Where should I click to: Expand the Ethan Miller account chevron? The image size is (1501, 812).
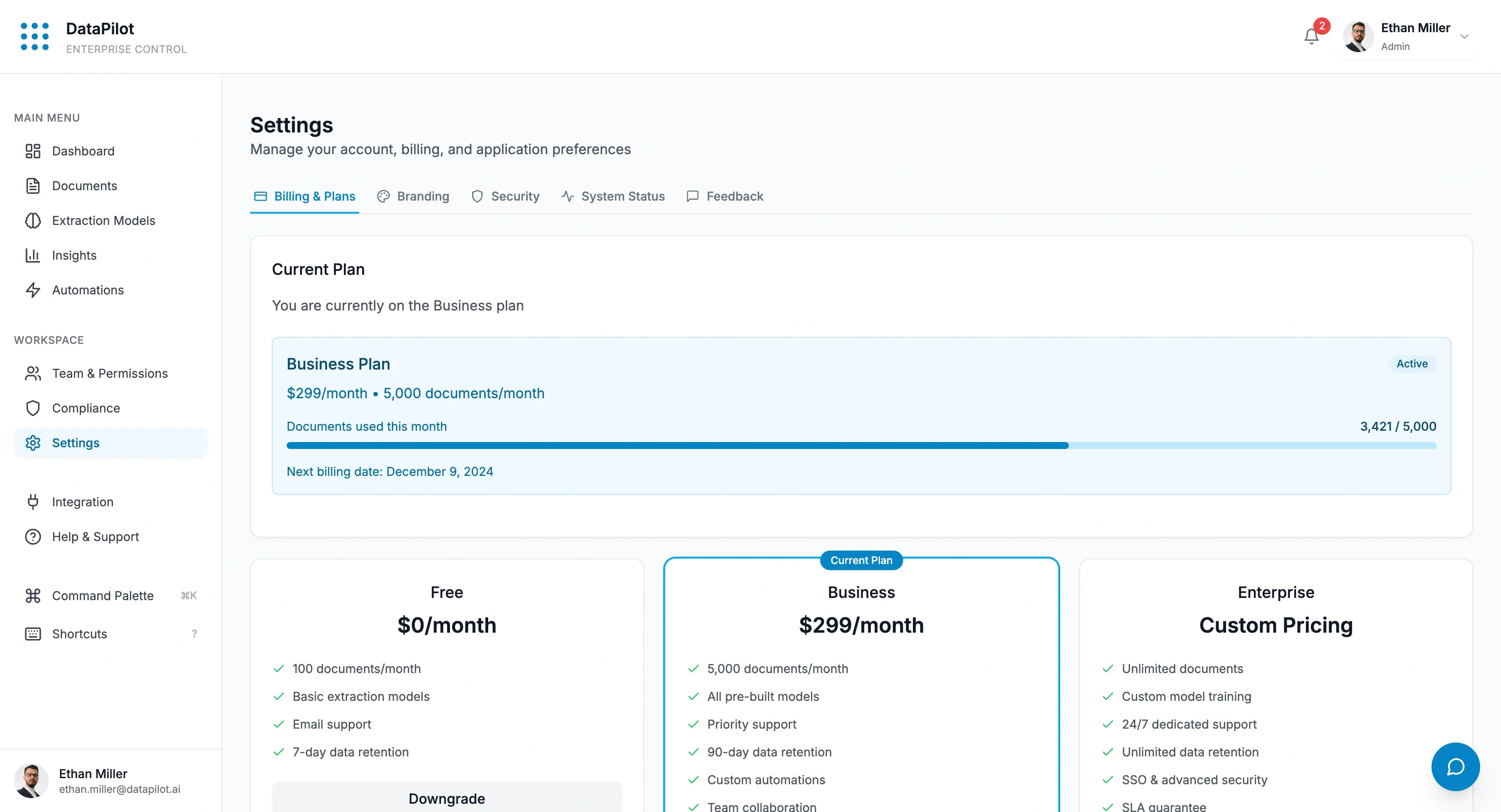point(1464,37)
